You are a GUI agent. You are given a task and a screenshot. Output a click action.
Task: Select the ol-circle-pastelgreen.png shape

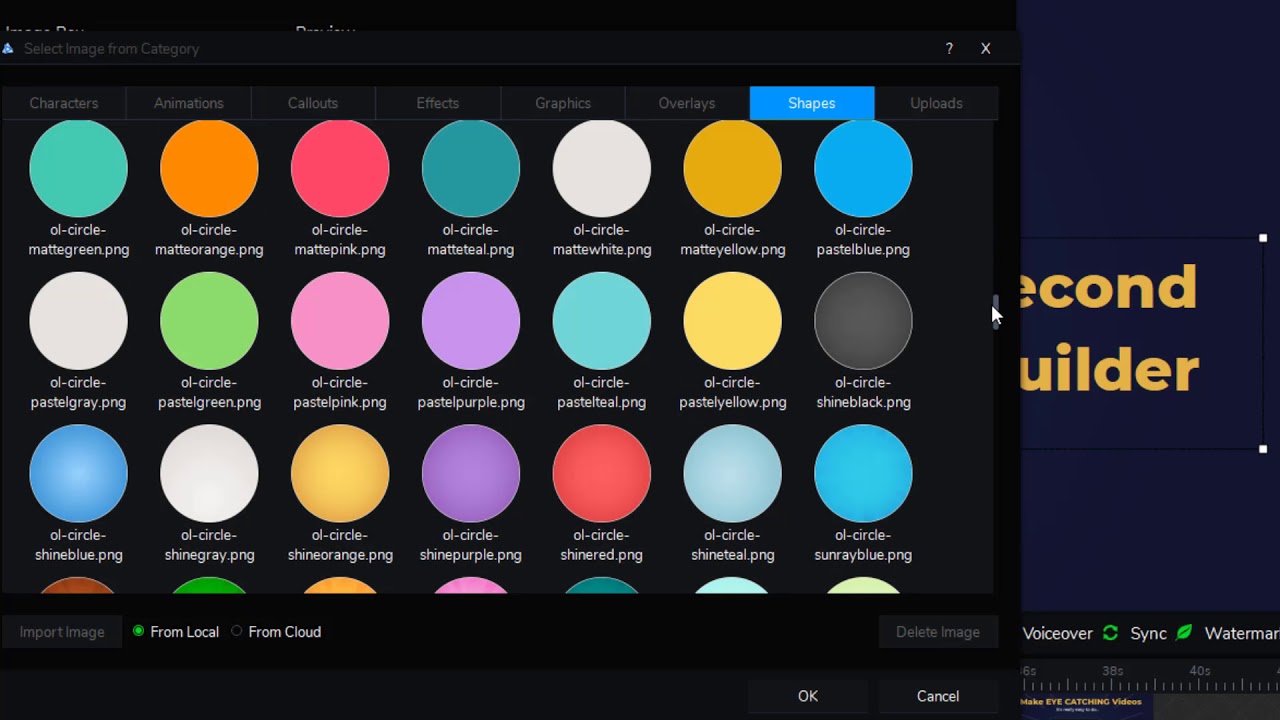click(209, 321)
